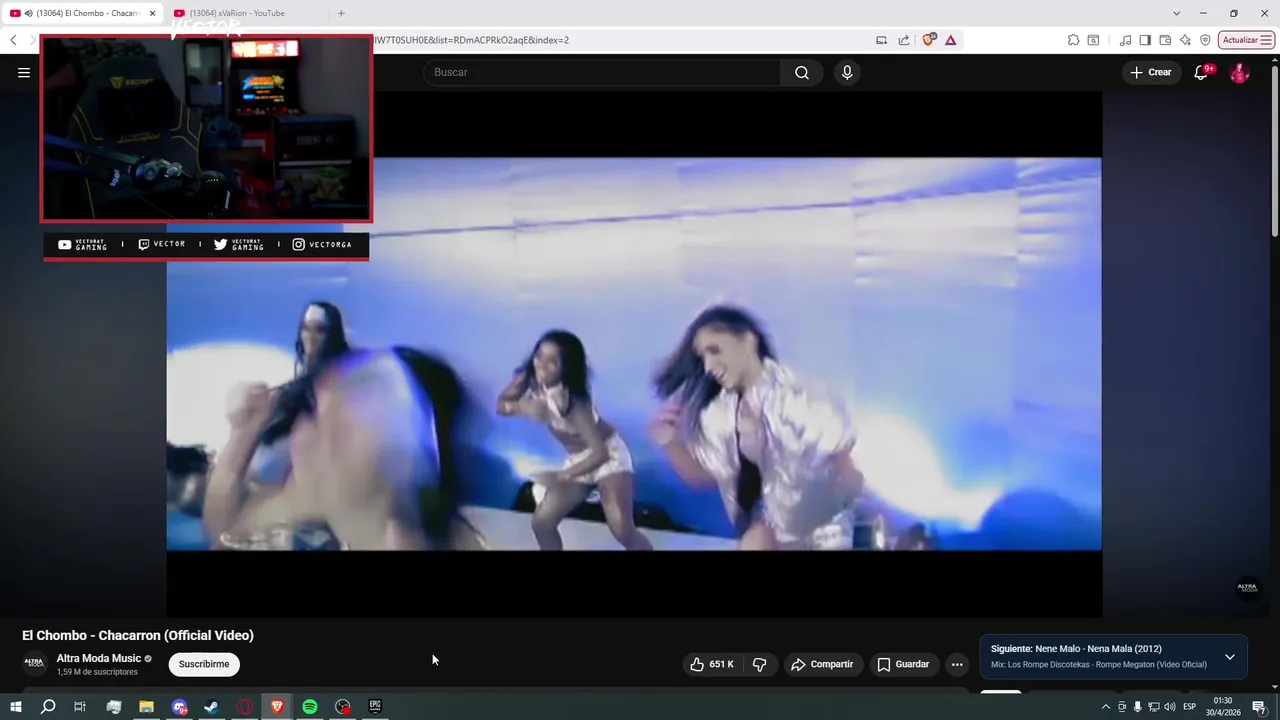Open the browser extensions puzzle icon
Viewport: 1280px width, 720px height.
click(1073, 40)
